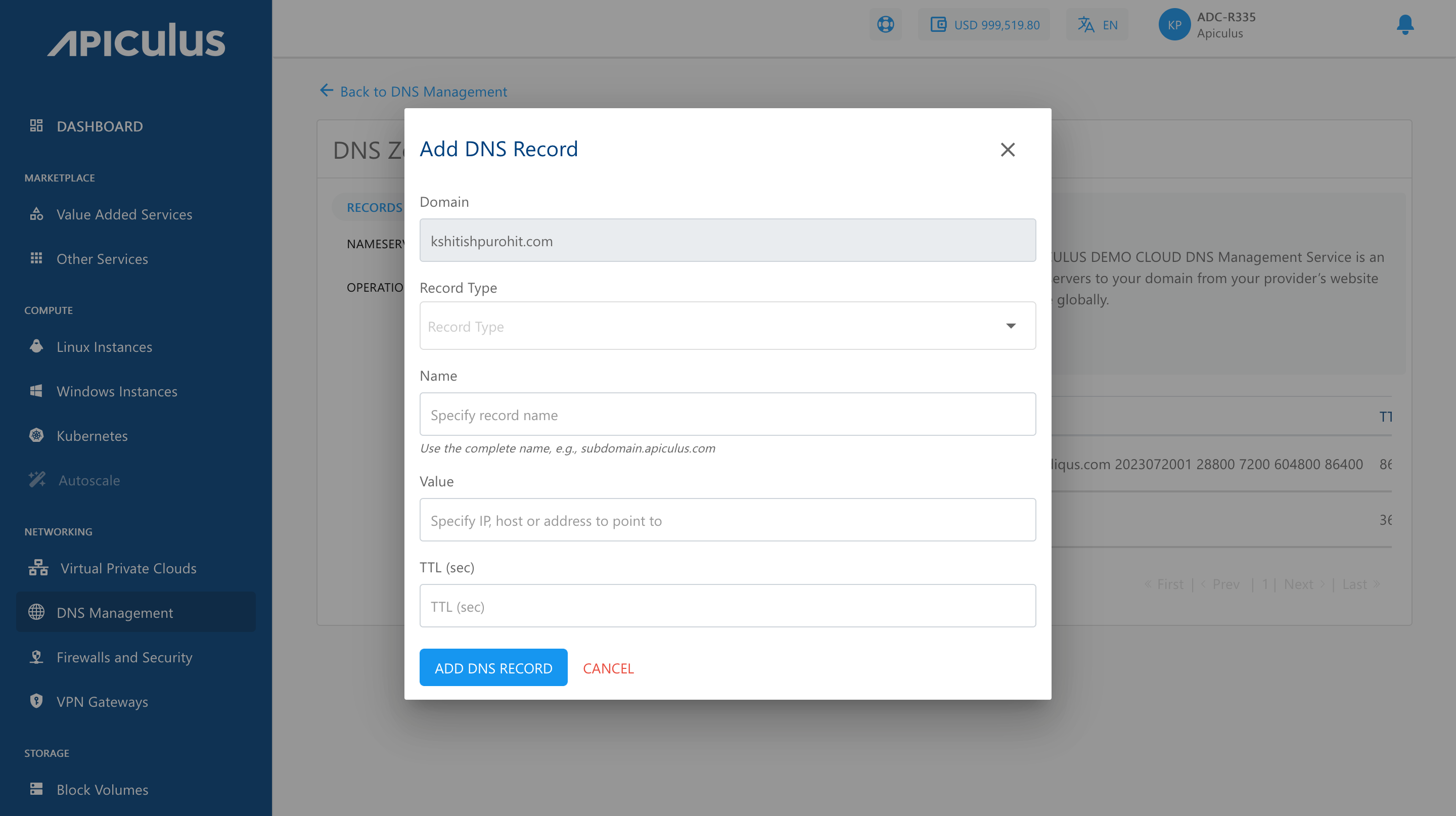Click the back arrow icon
Screen dimensions: 1456x816
(x=327, y=90)
